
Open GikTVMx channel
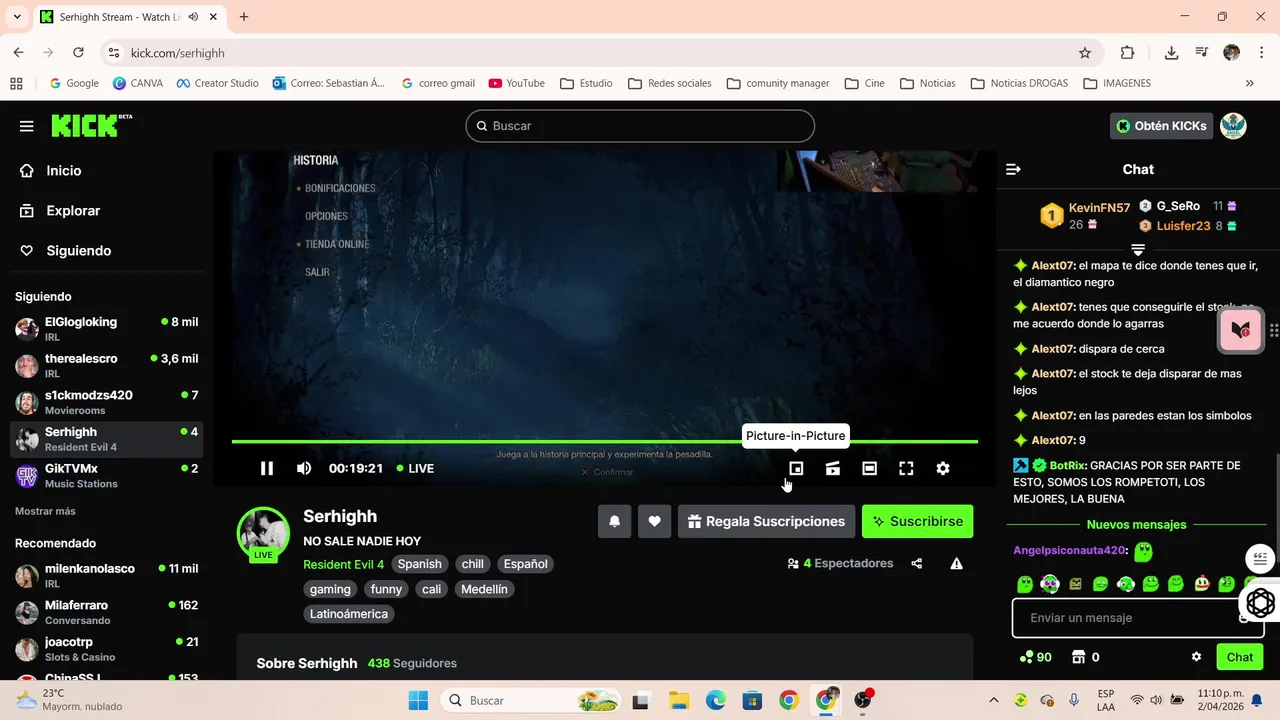tap(106, 475)
